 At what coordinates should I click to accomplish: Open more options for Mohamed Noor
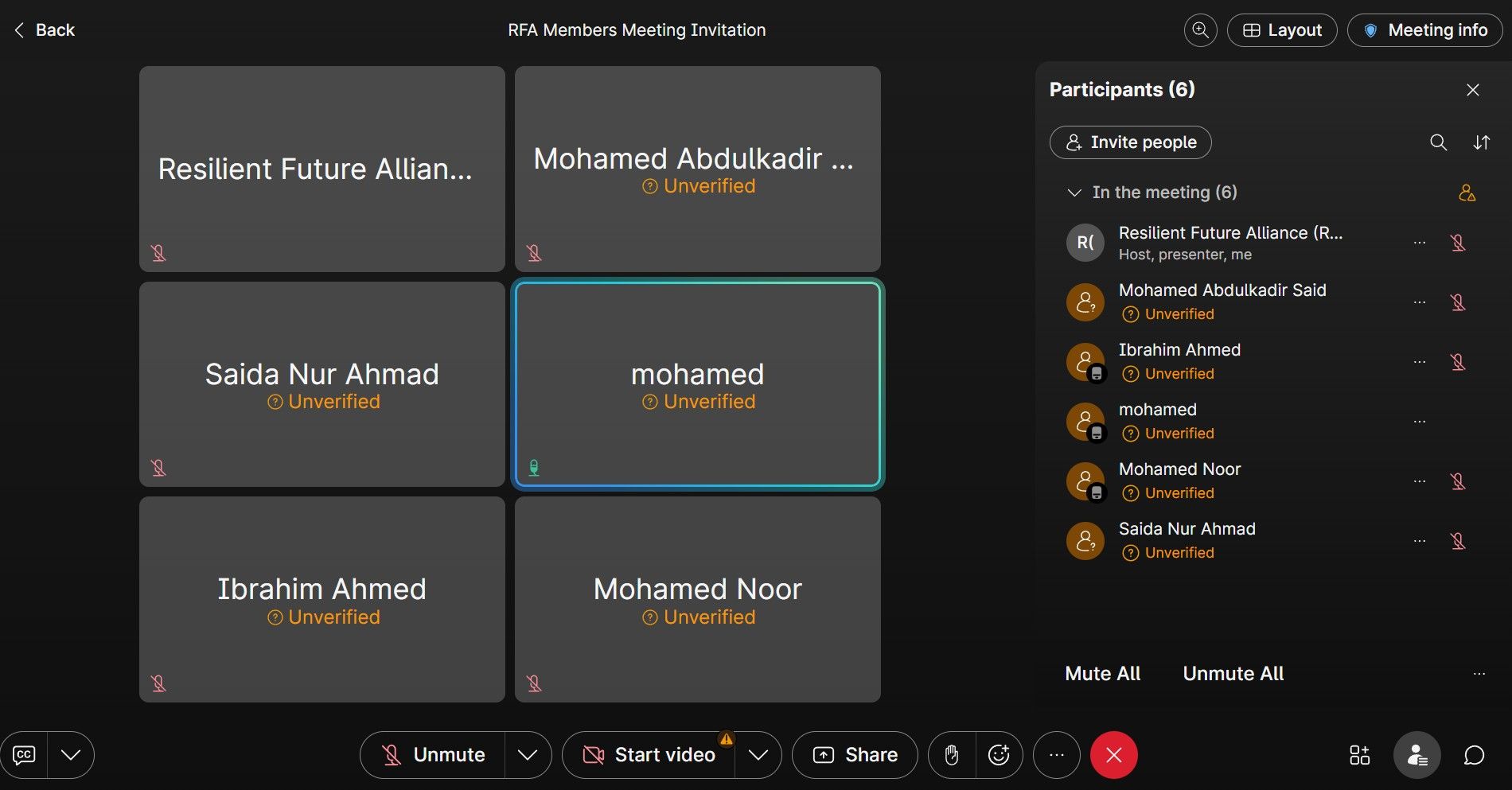tap(1420, 481)
